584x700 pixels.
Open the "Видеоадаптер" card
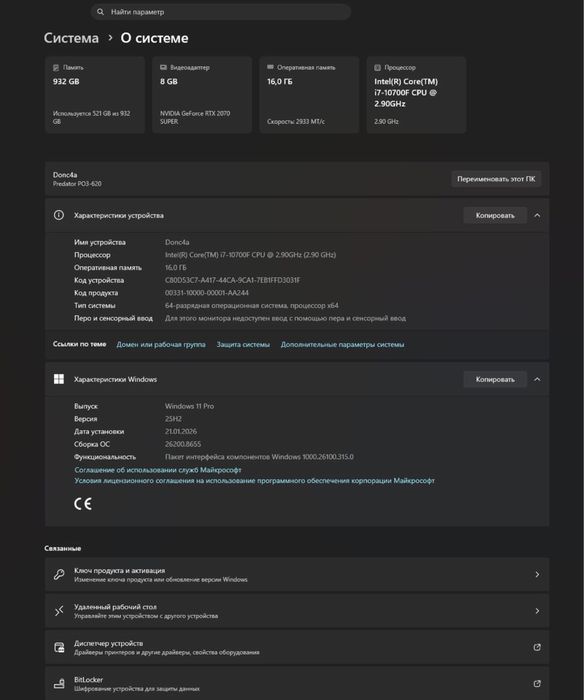(x=202, y=95)
